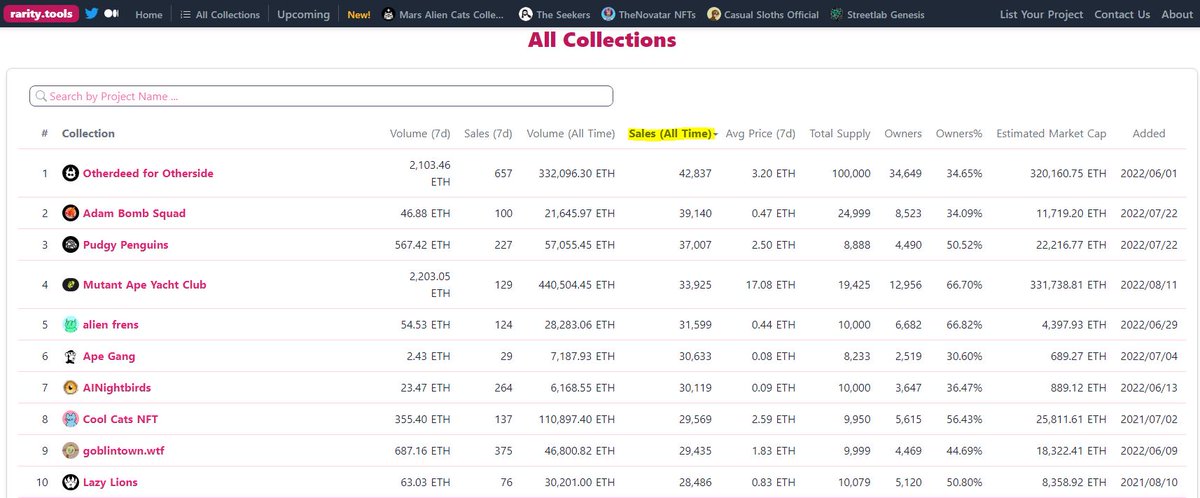Screen dimensions: 1200x498
Task: Open Contact Us page
Action: point(1122,15)
